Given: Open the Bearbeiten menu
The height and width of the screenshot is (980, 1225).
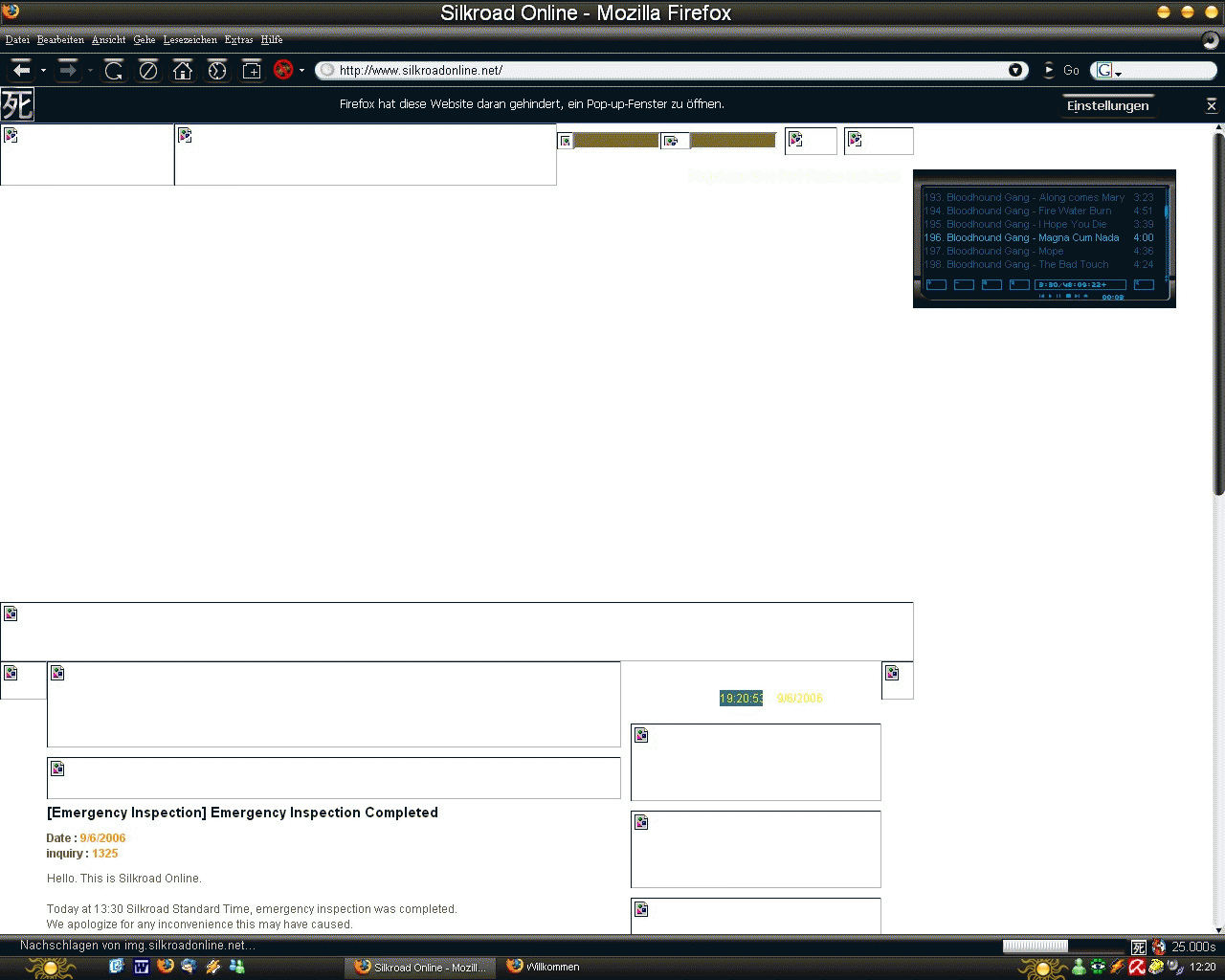Looking at the screenshot, I should (60, 40).
